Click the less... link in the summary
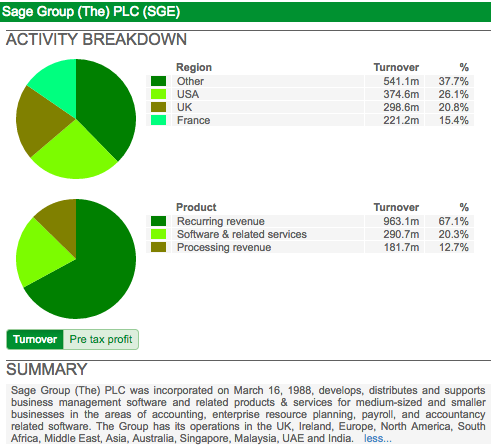Viewport: 491px width, 447px height. (378, 438)
